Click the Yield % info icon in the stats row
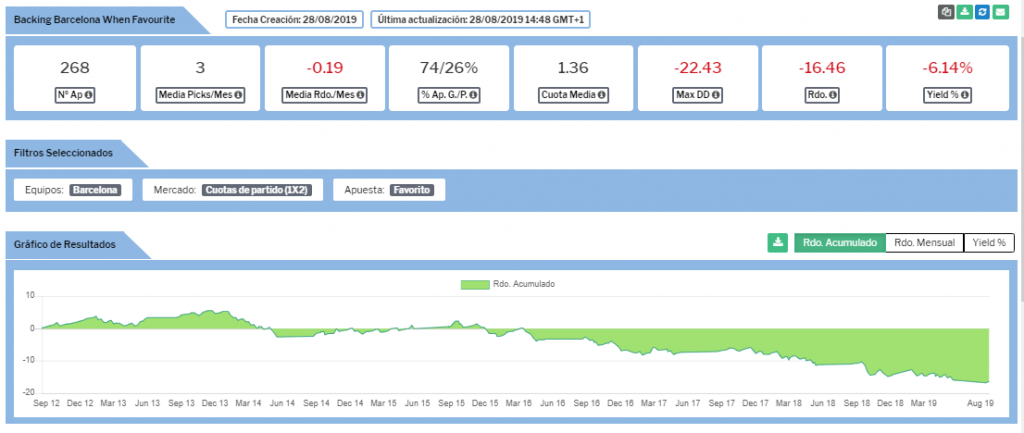 (966, 97)
